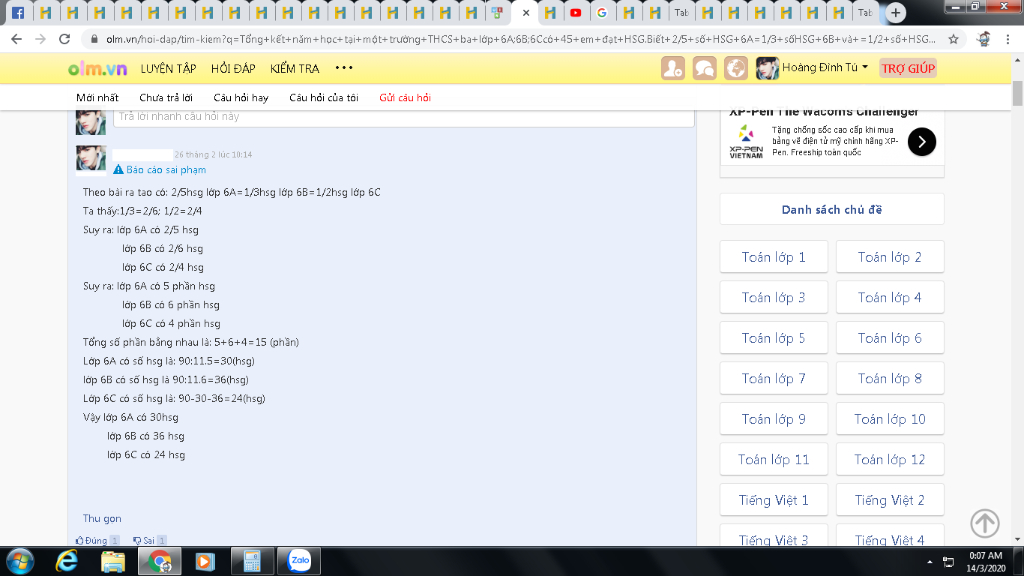Click the browser back arrow
1024x576 pixels.
point(16,39)
